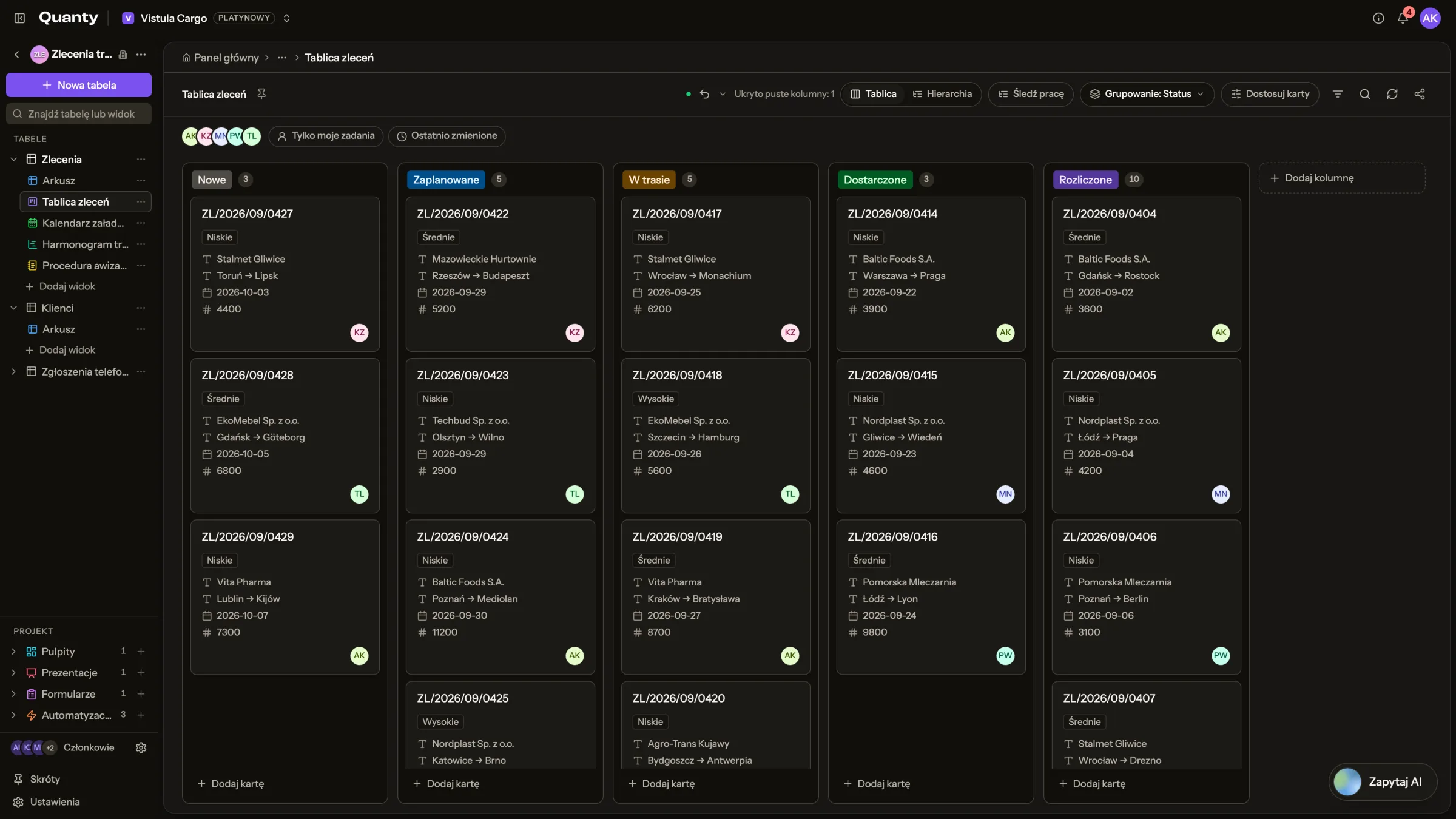Expand Zgłoszenia telefo... table
Viewport: 1456px width, 819px height.
(13, 372)
